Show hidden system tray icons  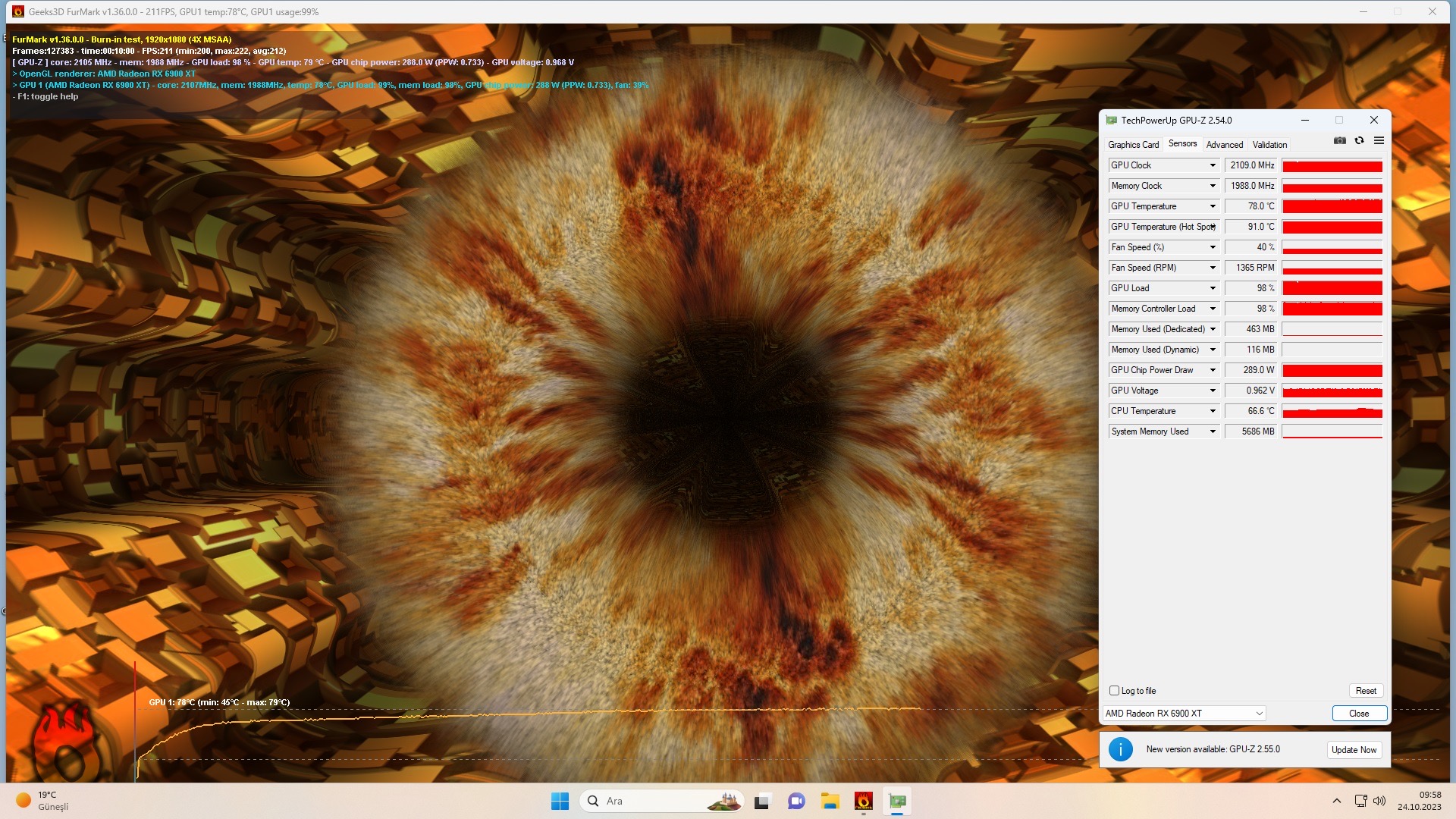pos(1337,801)
